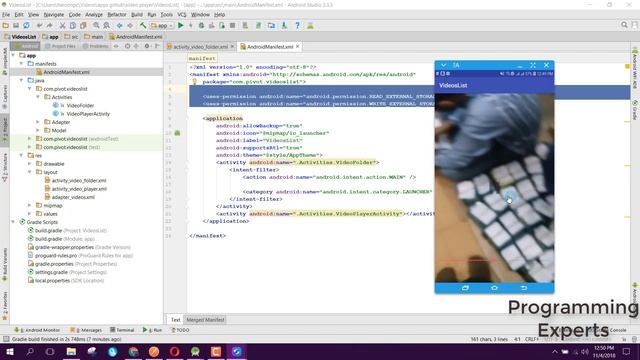Viewport: 640px width, 360px height.
Task: Open the Windows Start button
Action: coord(9,351)
